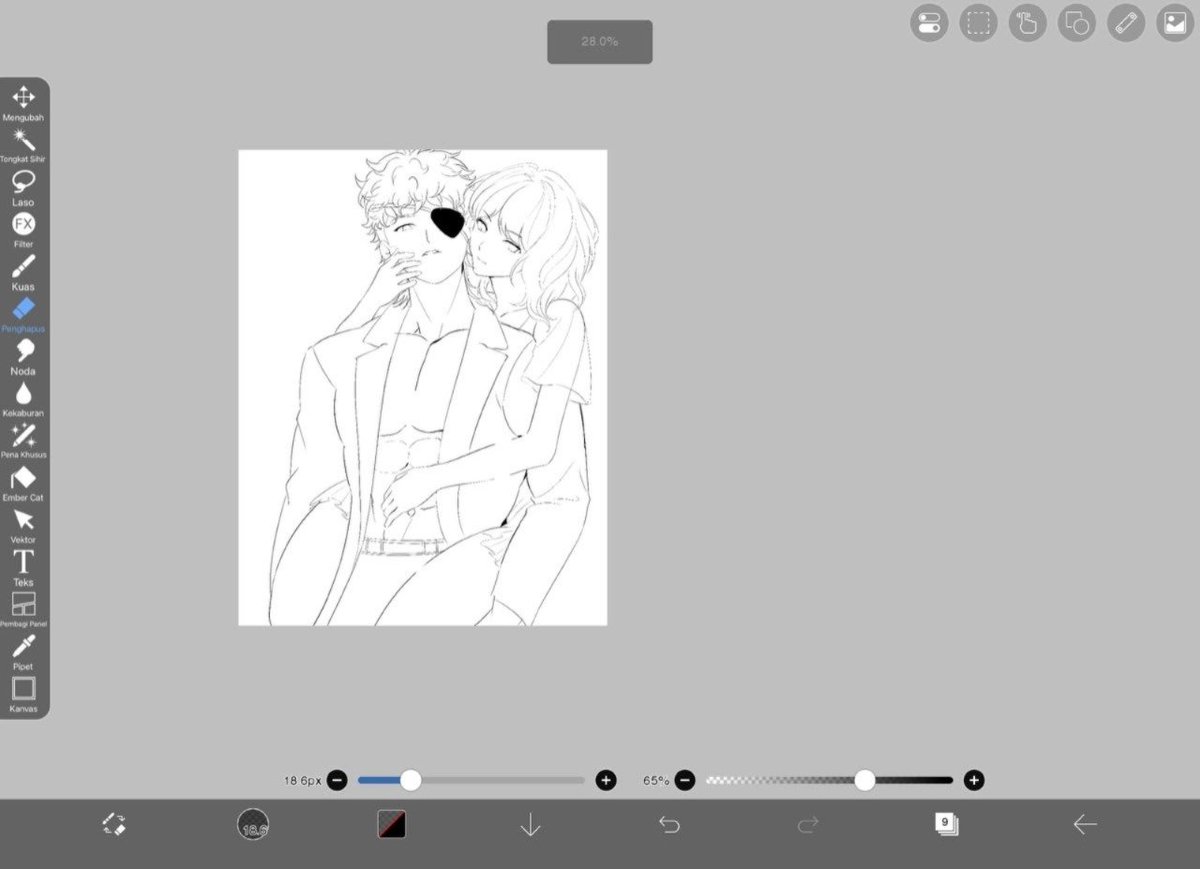Open the shape drawing tool icon
The height and width of the screenshot is (869, 1200).
point(1077,23)
